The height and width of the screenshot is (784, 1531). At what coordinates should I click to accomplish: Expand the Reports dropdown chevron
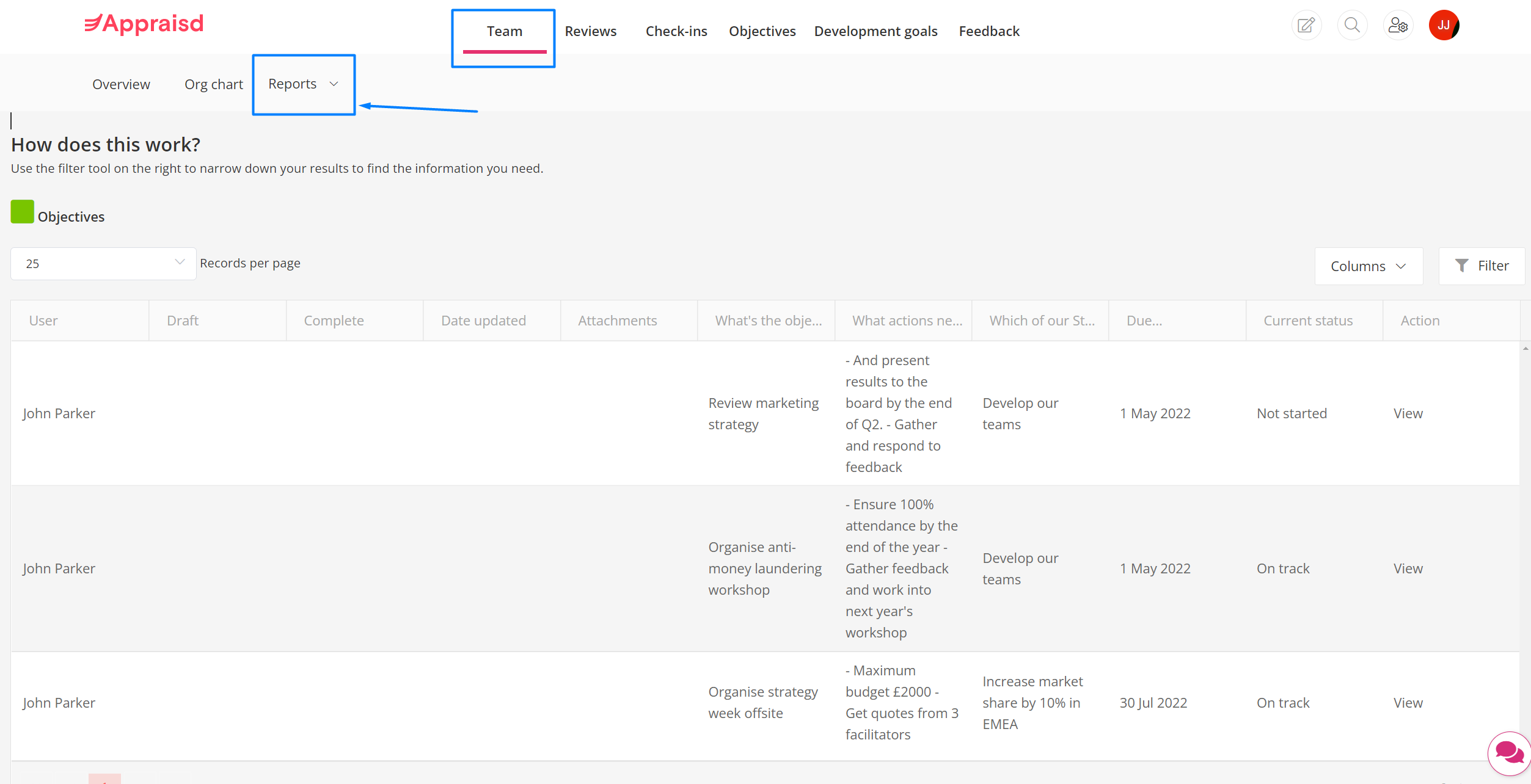coord(334,84)
